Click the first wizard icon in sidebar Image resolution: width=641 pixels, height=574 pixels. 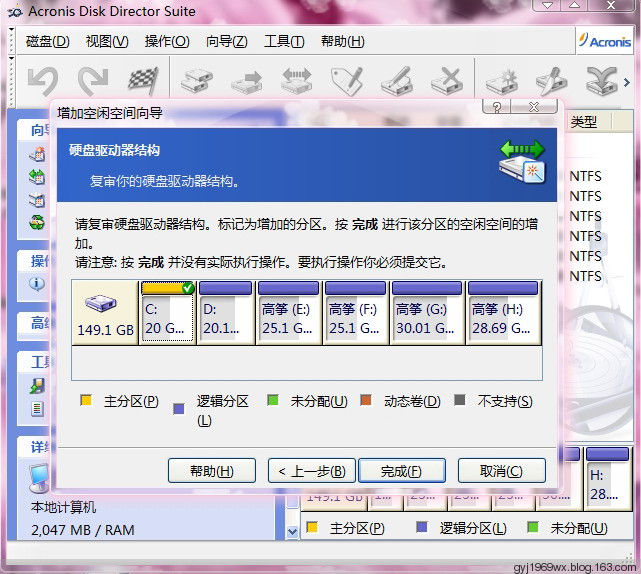click(x=37, y=155)
